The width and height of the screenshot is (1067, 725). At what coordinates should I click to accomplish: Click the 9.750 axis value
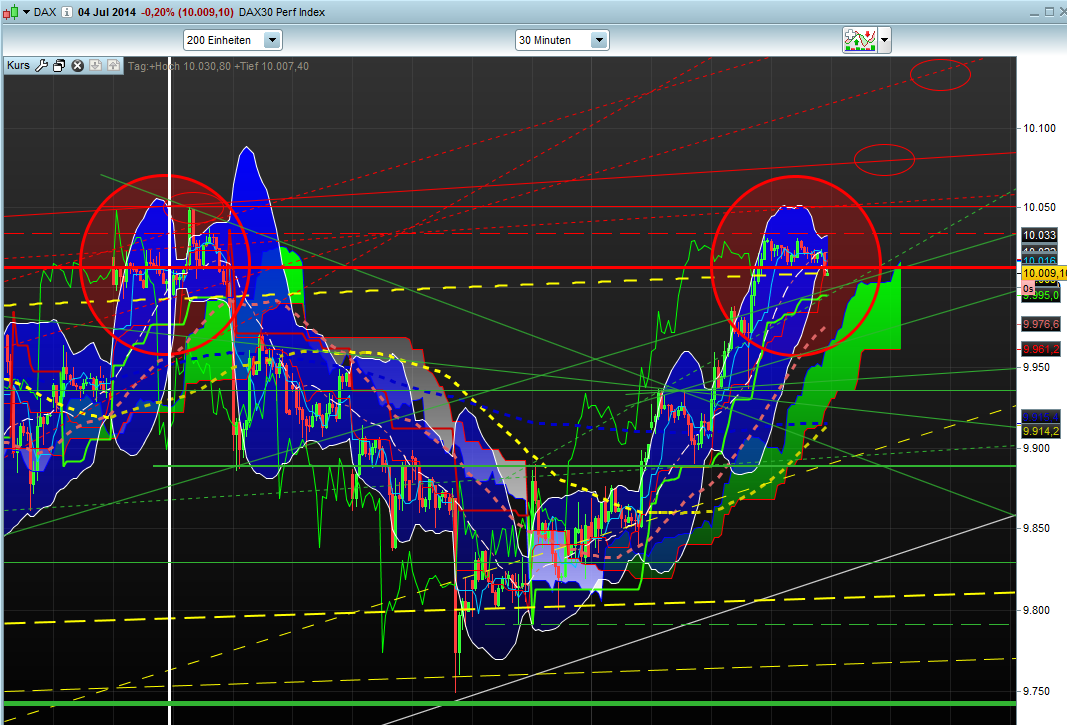pos(1036,691)
